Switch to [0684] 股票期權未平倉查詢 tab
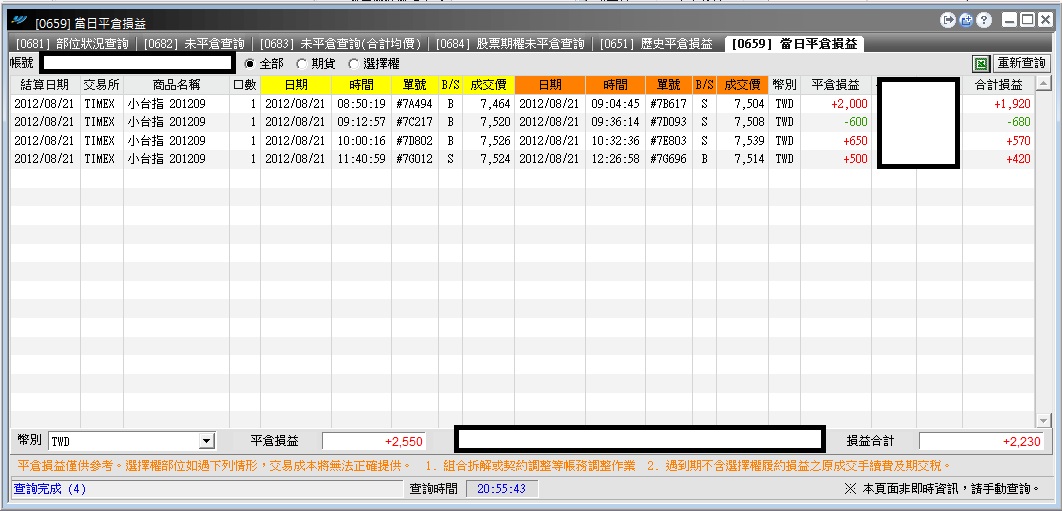 pos(509,44)
